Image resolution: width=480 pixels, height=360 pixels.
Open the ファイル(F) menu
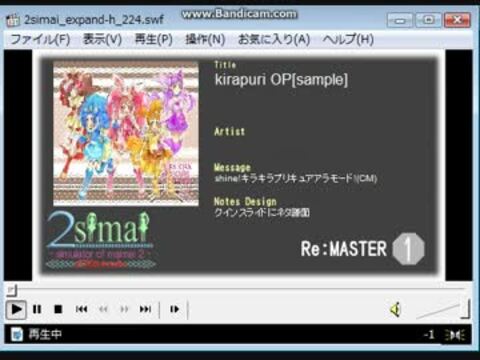(x=40, y=39)
